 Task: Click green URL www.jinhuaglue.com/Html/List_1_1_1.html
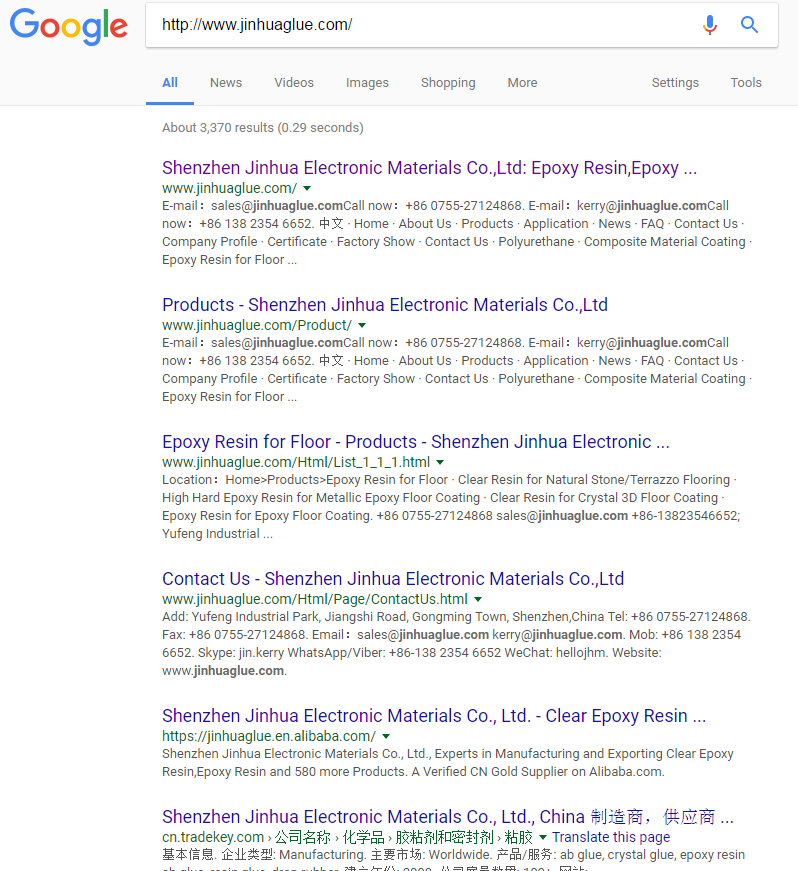pyautogui.click(x=296, y=462)
